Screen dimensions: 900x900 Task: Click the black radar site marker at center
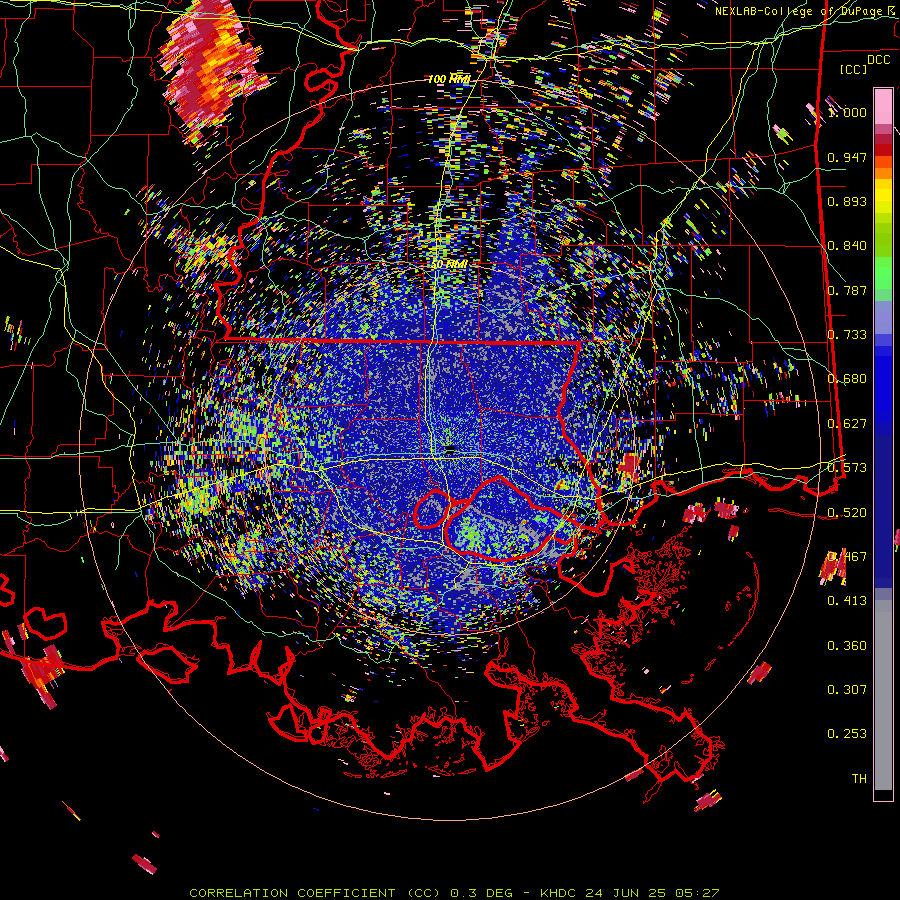coord(451,449)
